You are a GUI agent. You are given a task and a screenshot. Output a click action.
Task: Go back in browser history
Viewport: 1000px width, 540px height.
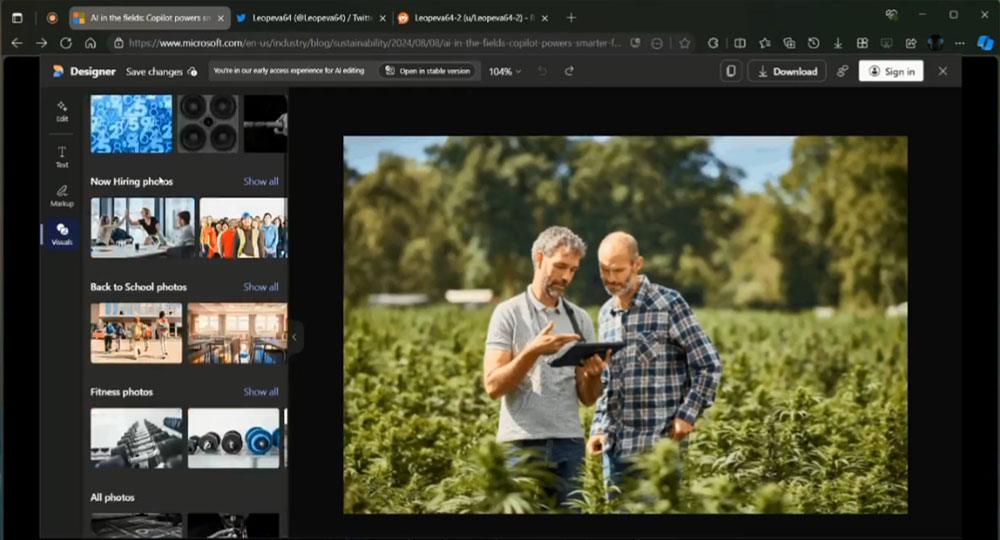(17, 43)
